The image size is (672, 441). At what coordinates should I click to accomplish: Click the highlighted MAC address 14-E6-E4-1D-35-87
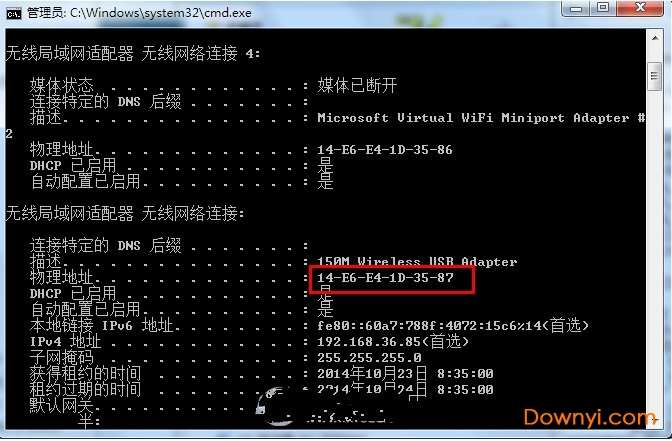point(385,278)
